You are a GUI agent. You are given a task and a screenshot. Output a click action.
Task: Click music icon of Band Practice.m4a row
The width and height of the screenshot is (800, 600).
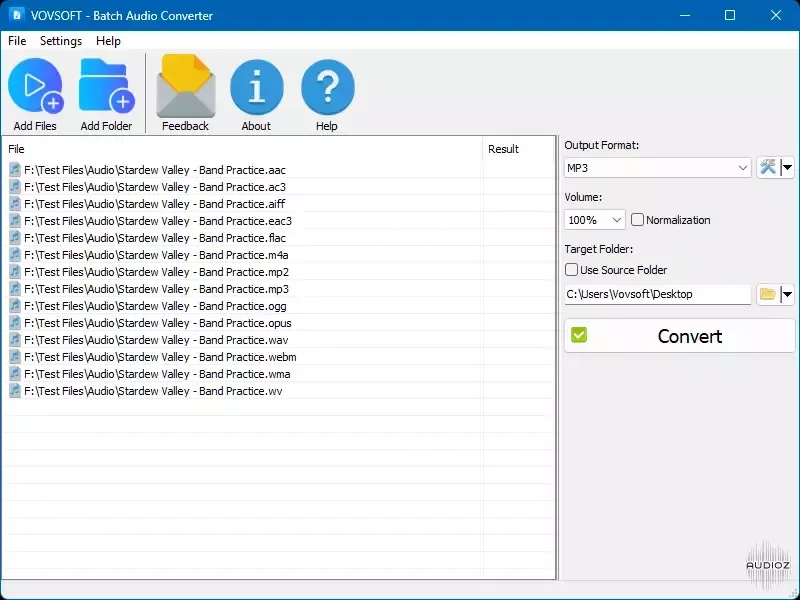[x=15, y=255]
